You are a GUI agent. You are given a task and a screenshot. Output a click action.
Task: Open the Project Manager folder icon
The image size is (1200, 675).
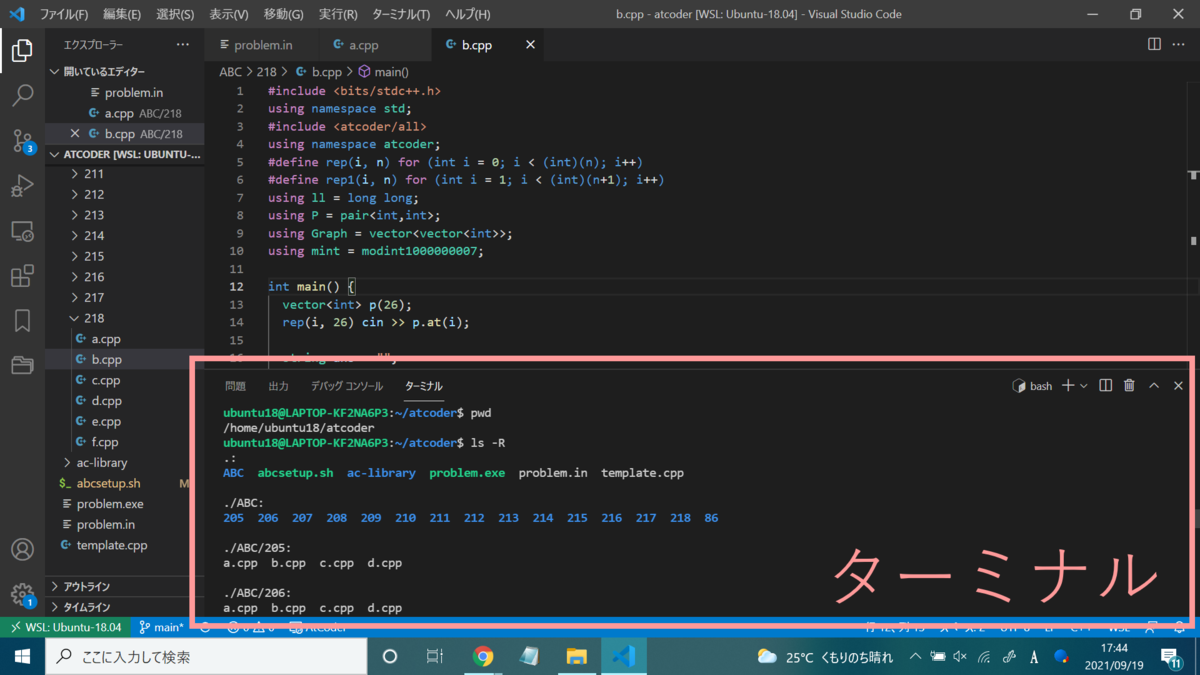click(22, 365)
